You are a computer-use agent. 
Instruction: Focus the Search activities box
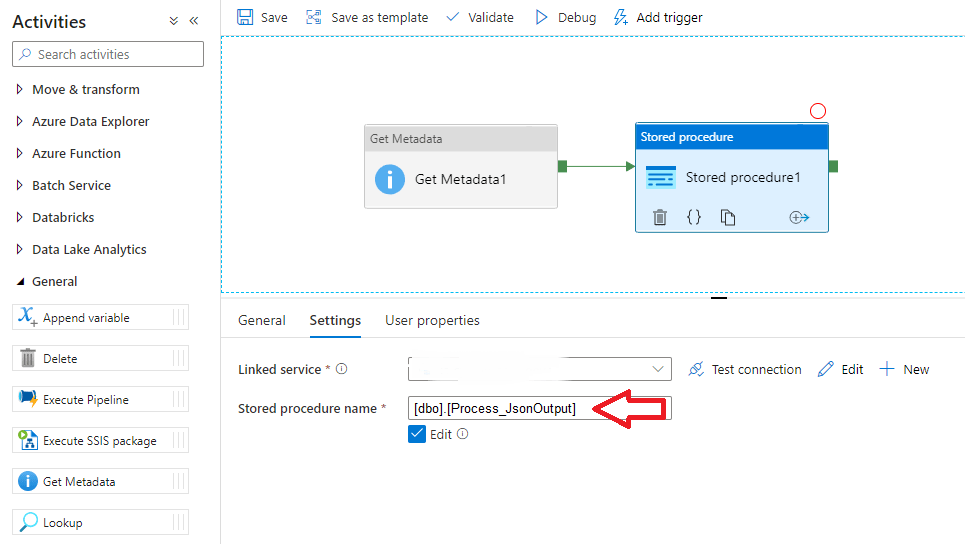click(108, 54)
